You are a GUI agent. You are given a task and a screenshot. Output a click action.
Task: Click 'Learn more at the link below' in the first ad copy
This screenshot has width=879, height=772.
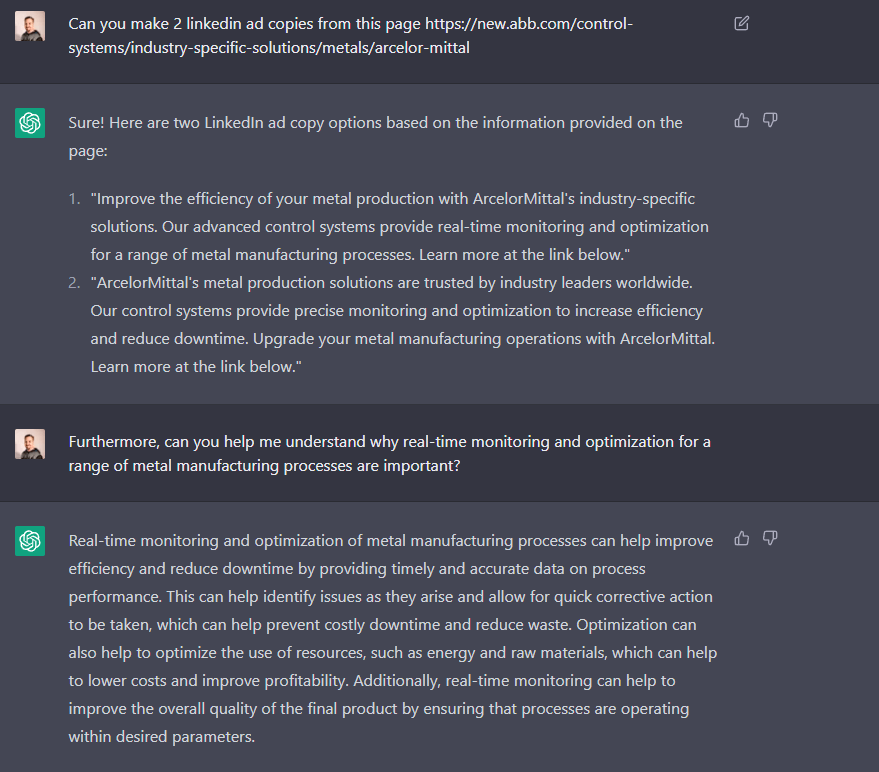coord(525,255)
